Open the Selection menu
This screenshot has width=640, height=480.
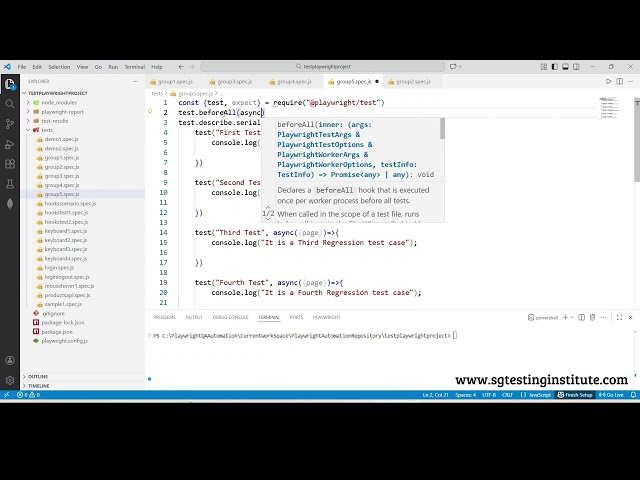(x=59, y=67)
